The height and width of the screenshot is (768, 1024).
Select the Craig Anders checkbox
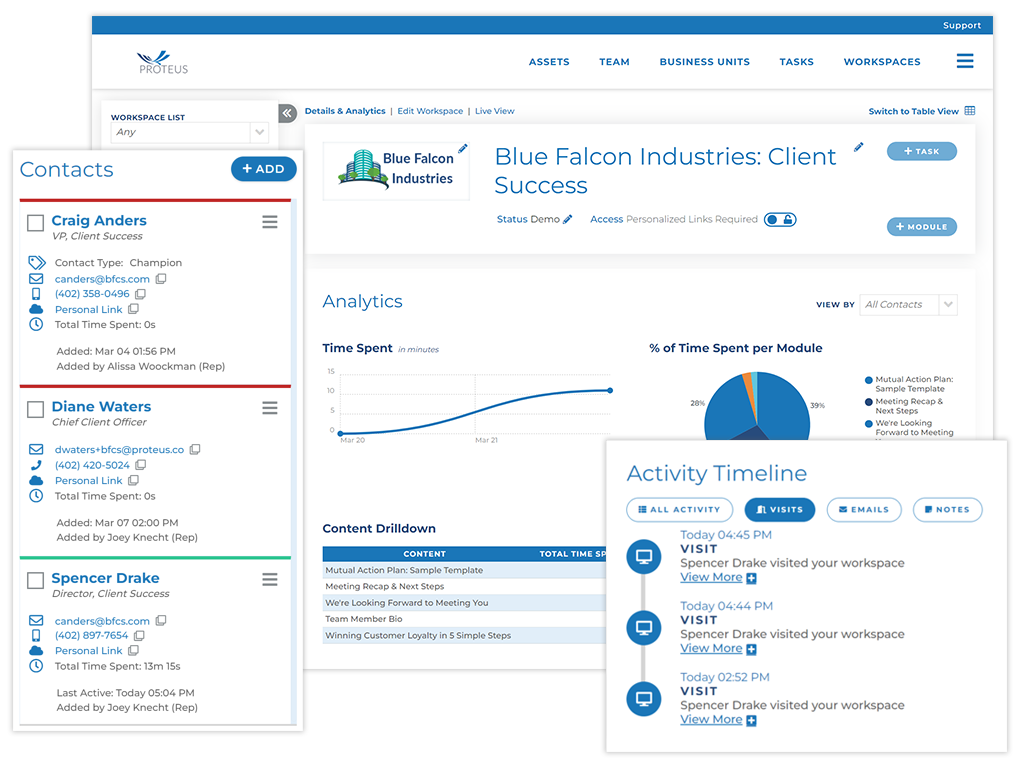(x=35, y=223)
